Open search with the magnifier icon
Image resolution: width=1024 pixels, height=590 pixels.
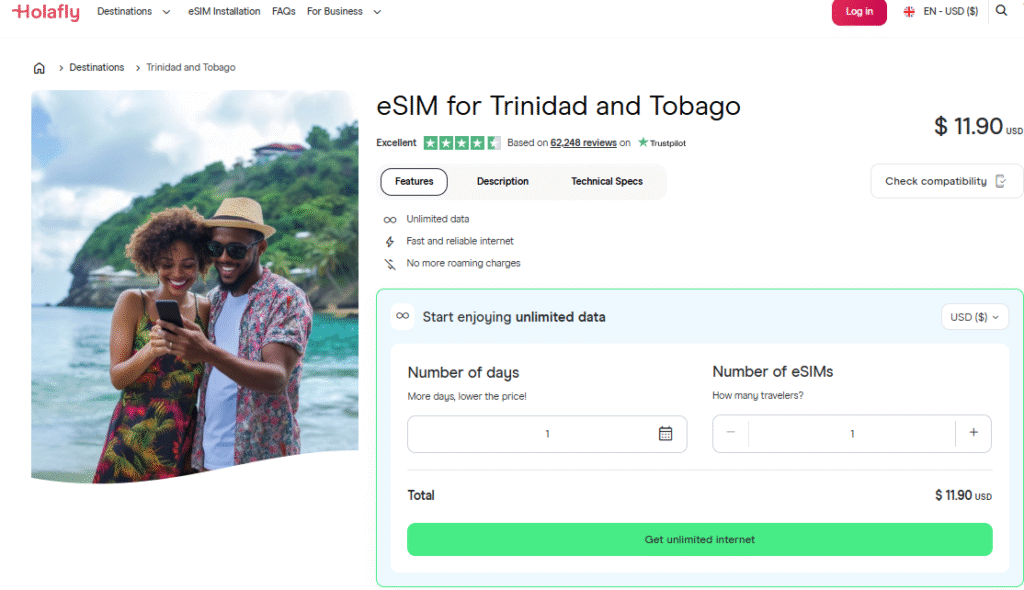pyautogui.click(x=1001, y=11)
